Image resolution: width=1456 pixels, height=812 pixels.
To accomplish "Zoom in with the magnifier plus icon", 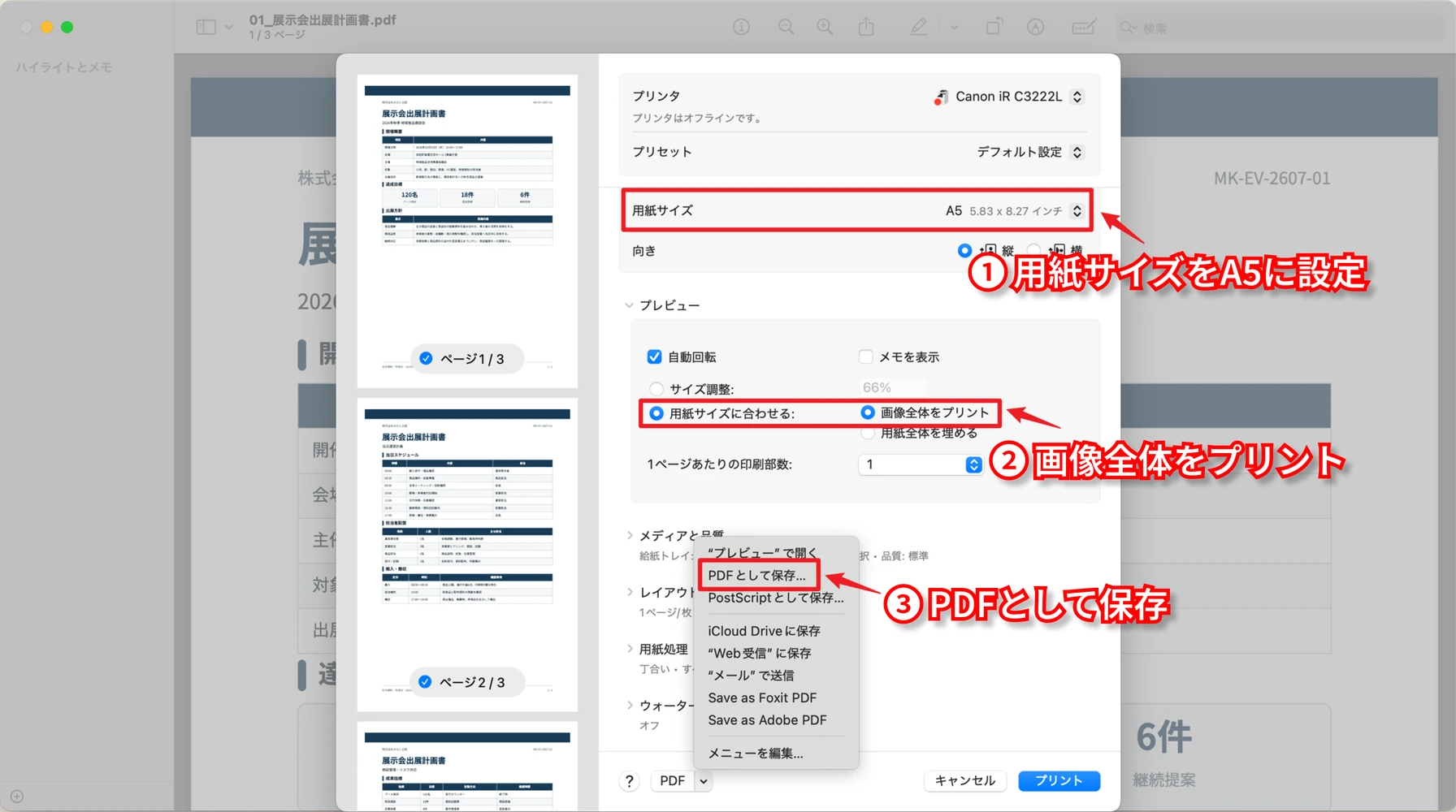I will coord(825,28).
